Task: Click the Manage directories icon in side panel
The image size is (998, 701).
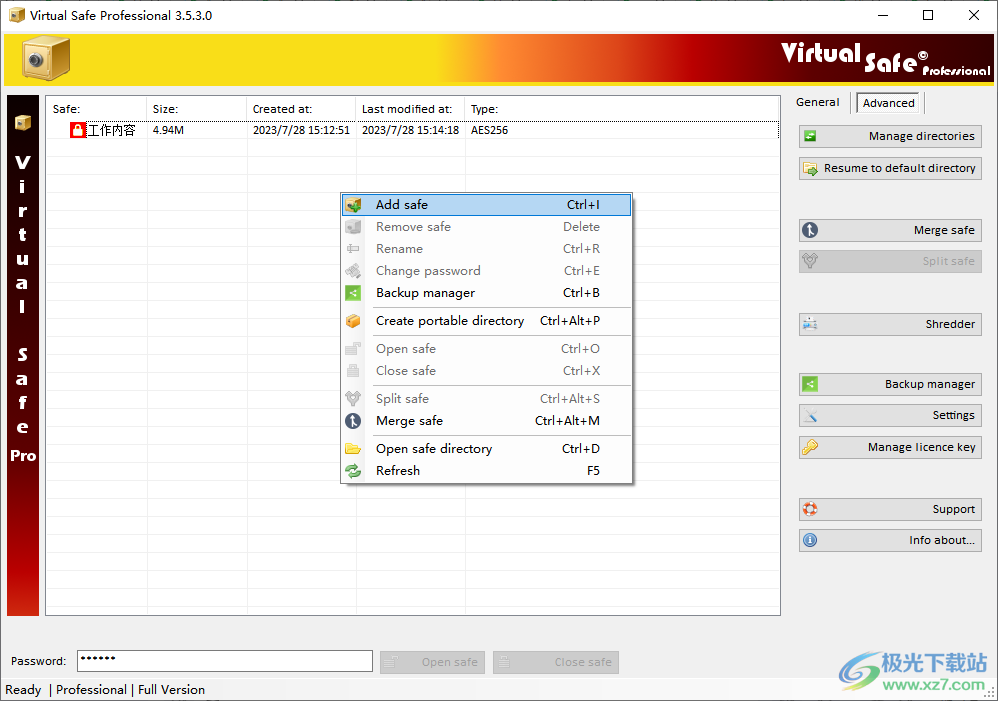Action: pyautogui.click(x=810, y=136)
